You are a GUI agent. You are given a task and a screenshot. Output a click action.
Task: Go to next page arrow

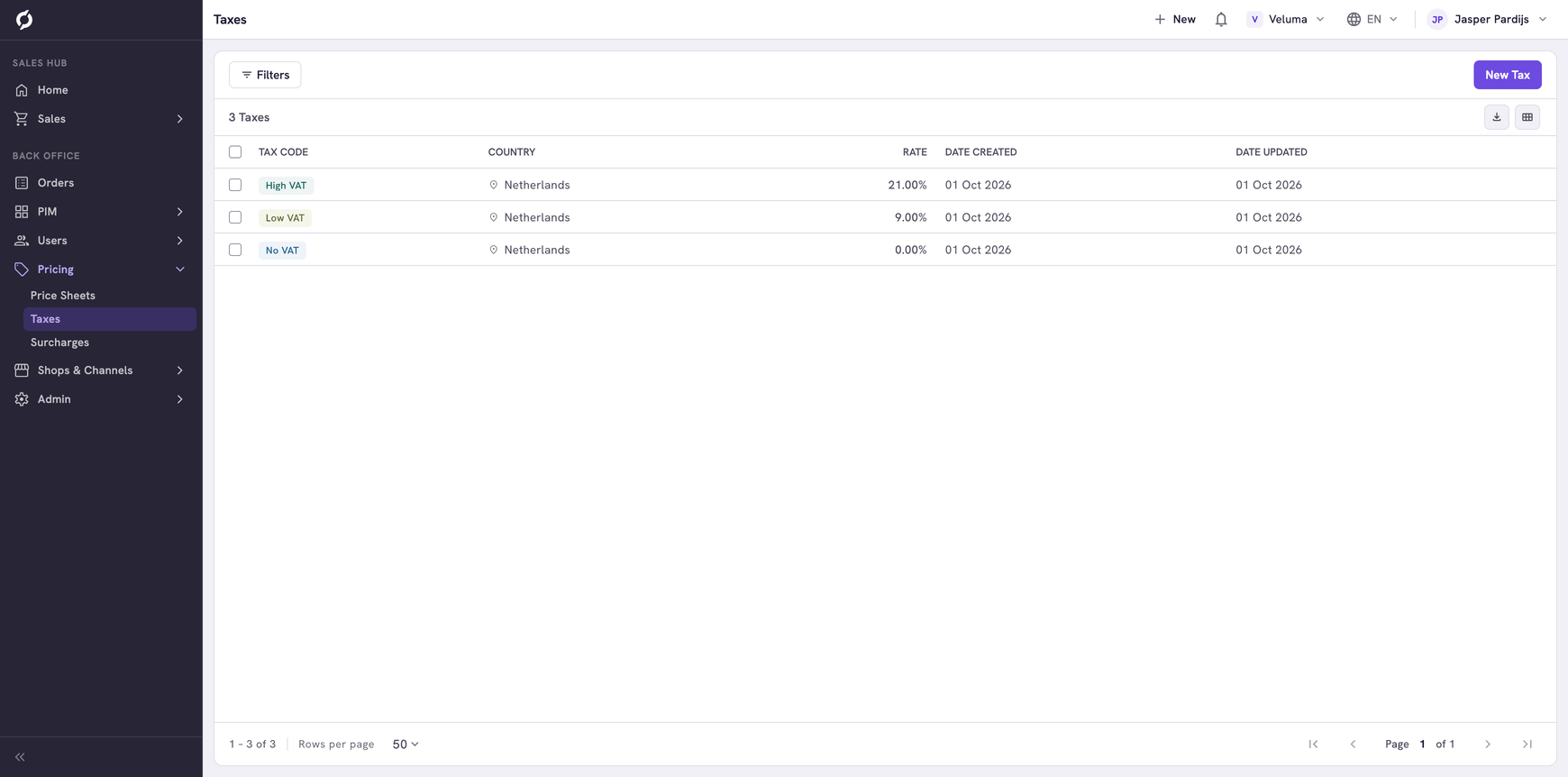click(x=1488, y=745)
